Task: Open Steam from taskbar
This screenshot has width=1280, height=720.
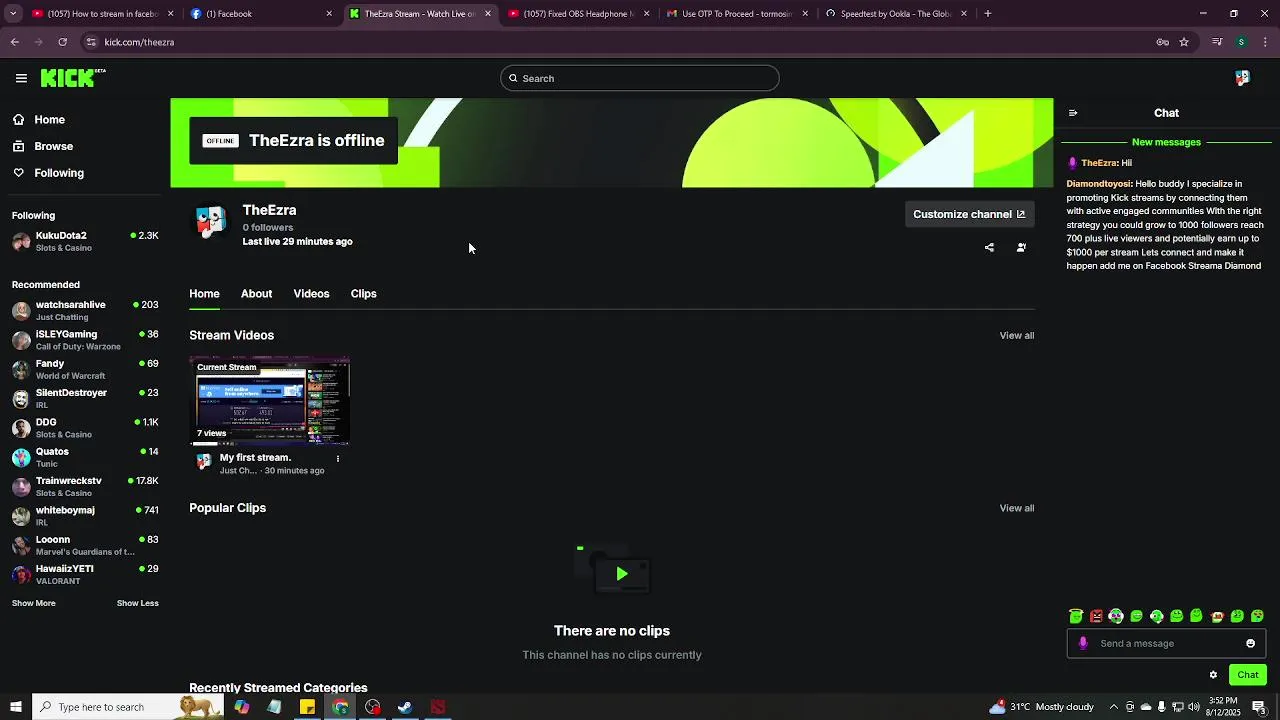Action: [x=405, y=707]
